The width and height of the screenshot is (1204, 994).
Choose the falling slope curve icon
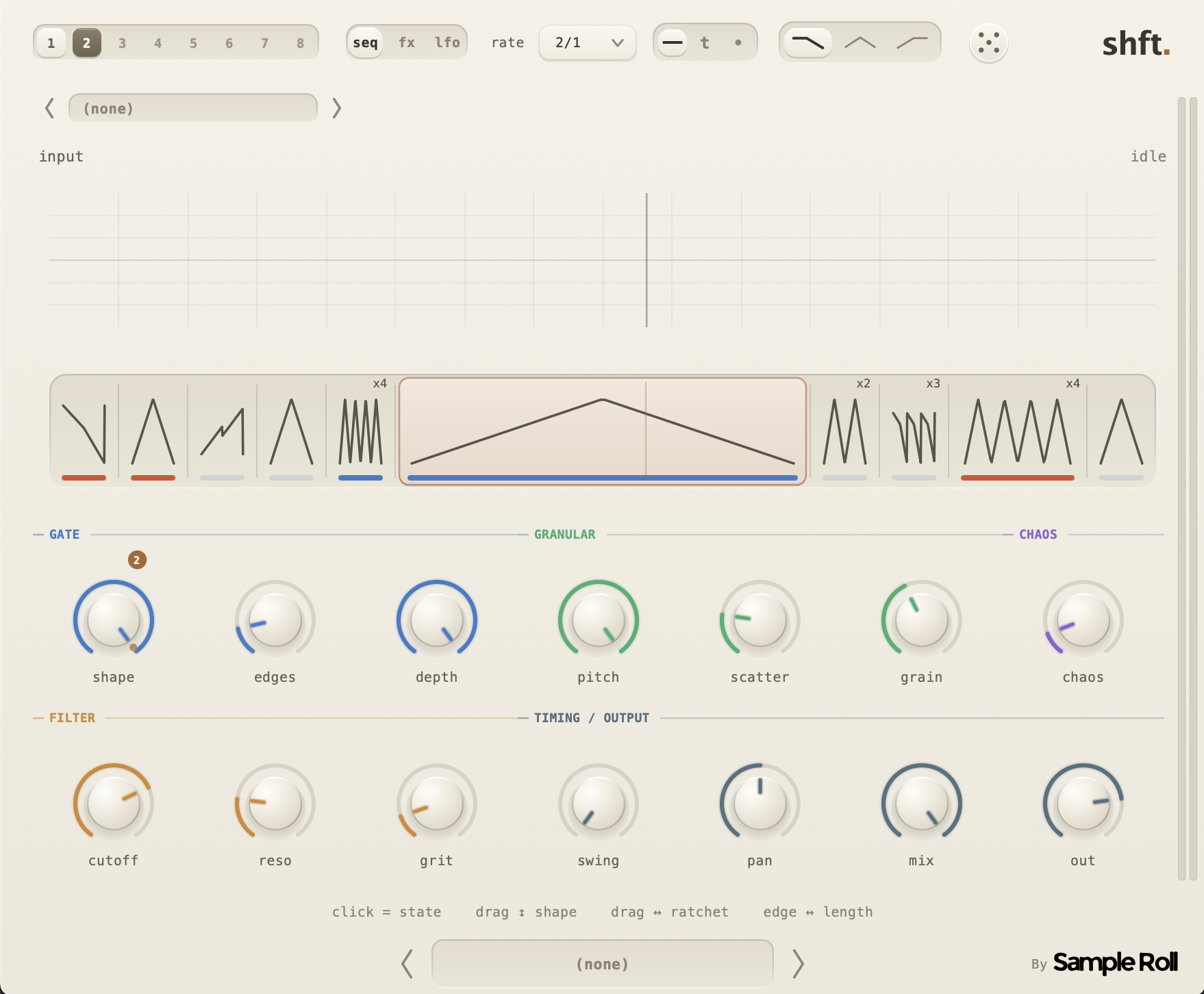pos(808,42)
